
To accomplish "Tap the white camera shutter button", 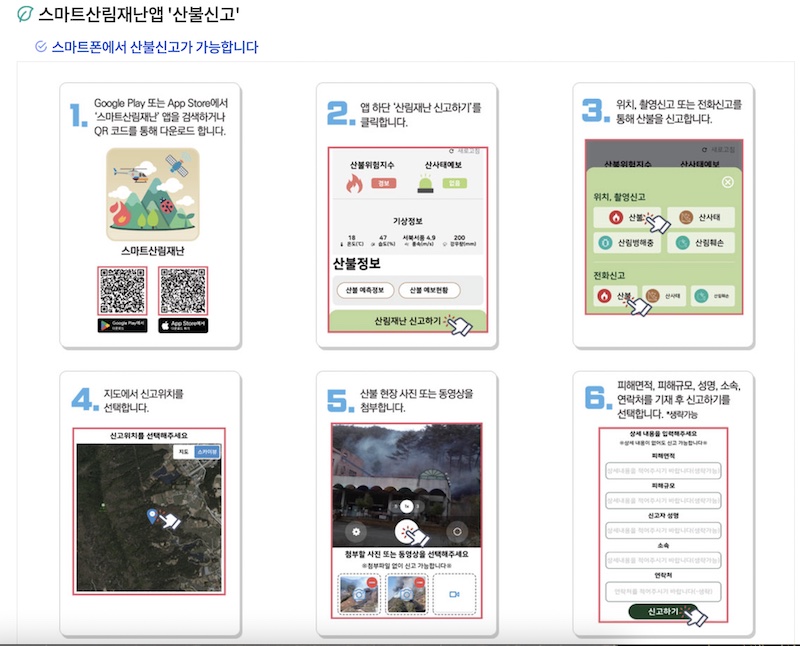I will coord(407,532).
